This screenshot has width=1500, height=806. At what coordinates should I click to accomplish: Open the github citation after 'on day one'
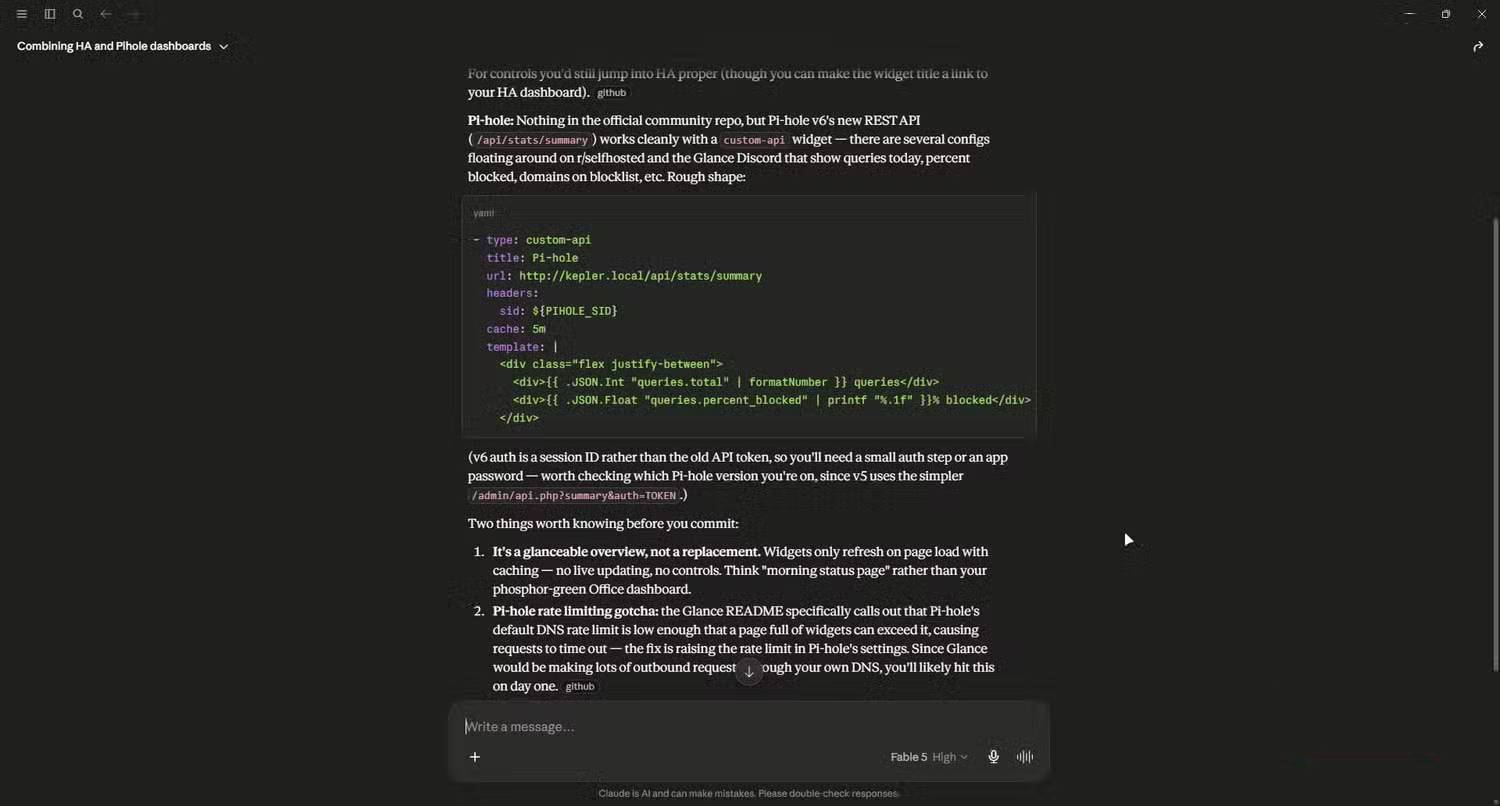[x=580, y=687]
